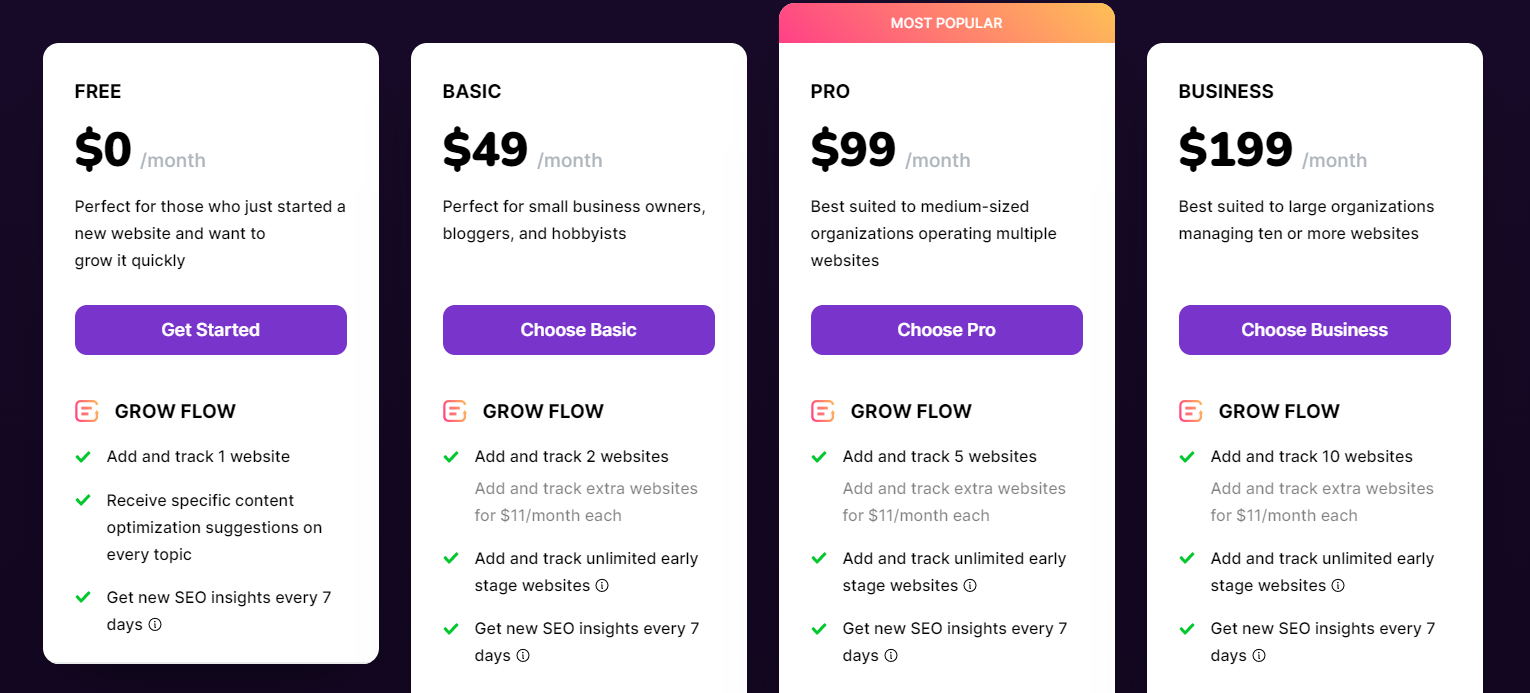Click green checkmark beside Add and track 1 website
This screenshot has width=1530, height=693.
[84, 457]
